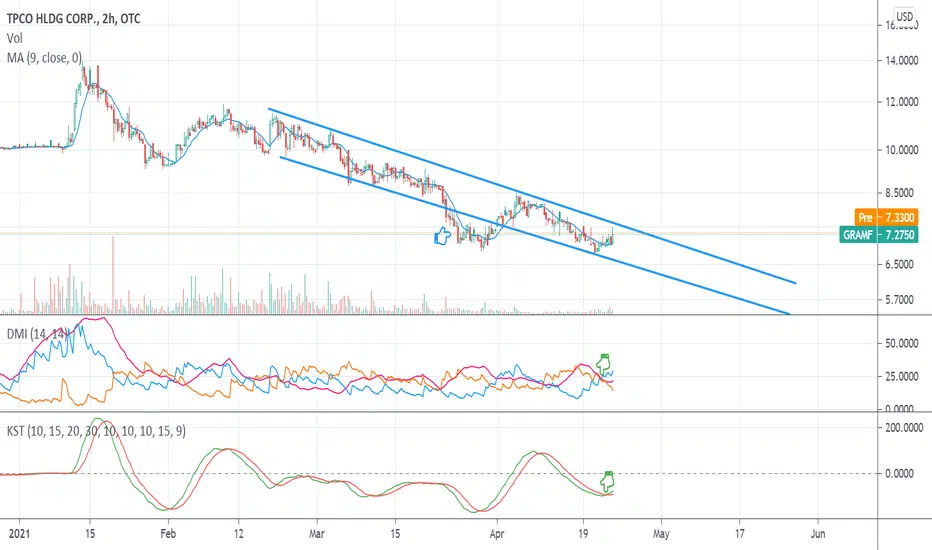Click the 14.0000 price axis label
932x550 pixels.
(902, 61)
